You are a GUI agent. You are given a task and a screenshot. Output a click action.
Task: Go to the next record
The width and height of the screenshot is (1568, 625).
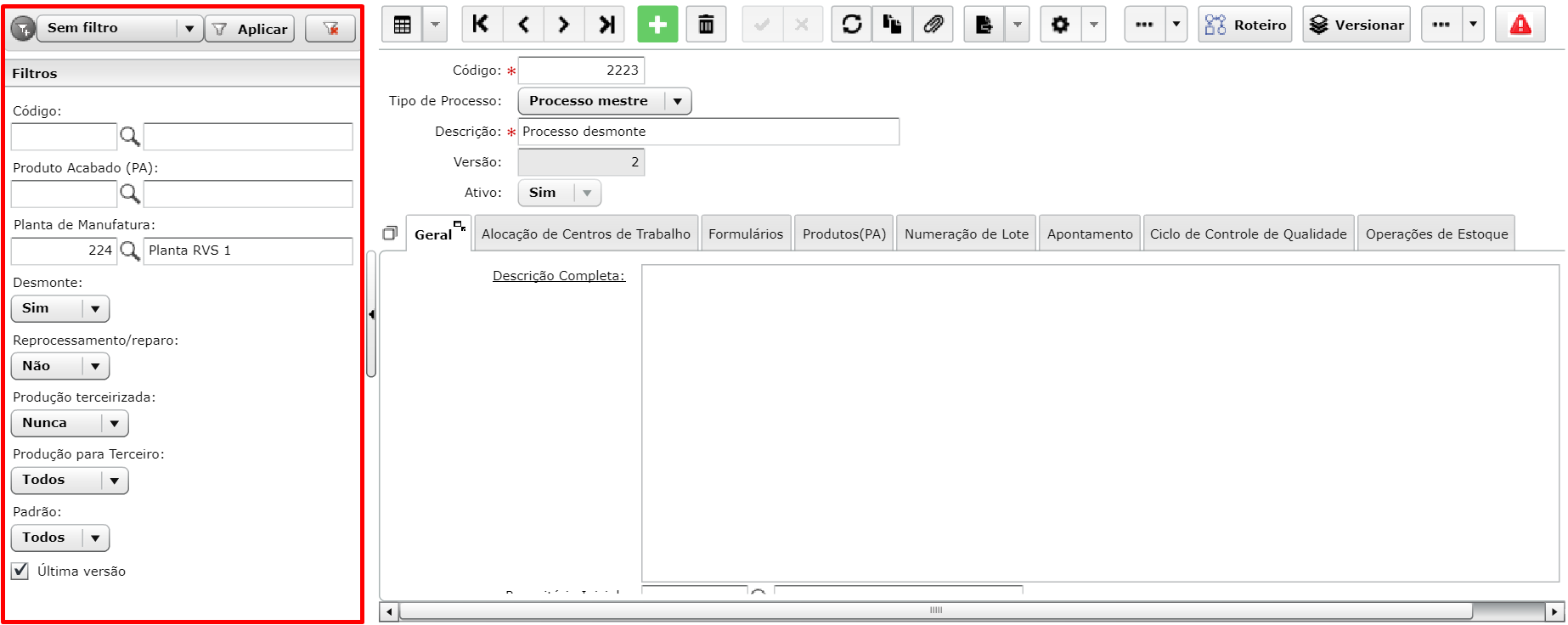coord(564,25)
